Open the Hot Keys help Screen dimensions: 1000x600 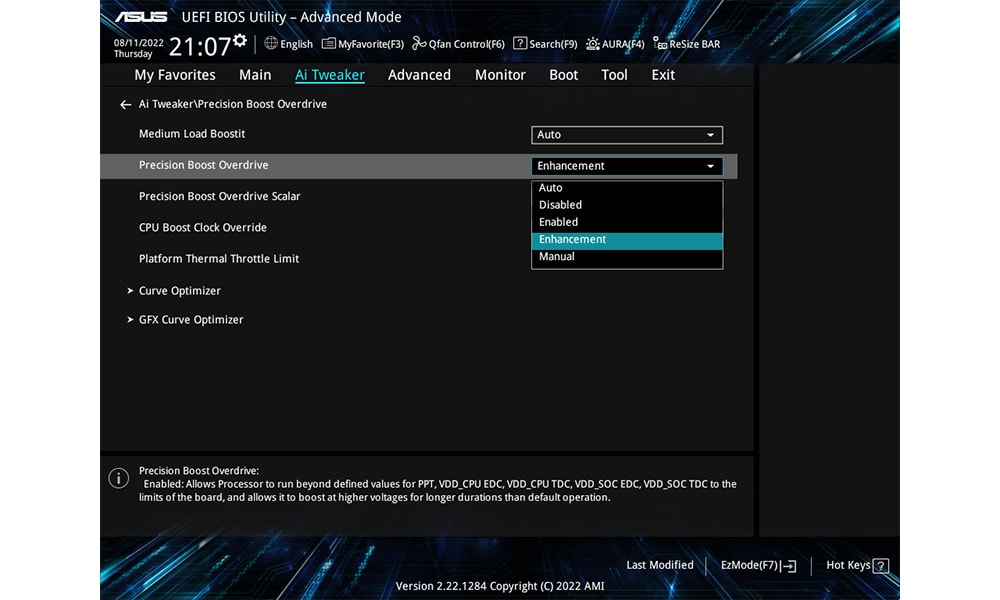pos(857,566)
